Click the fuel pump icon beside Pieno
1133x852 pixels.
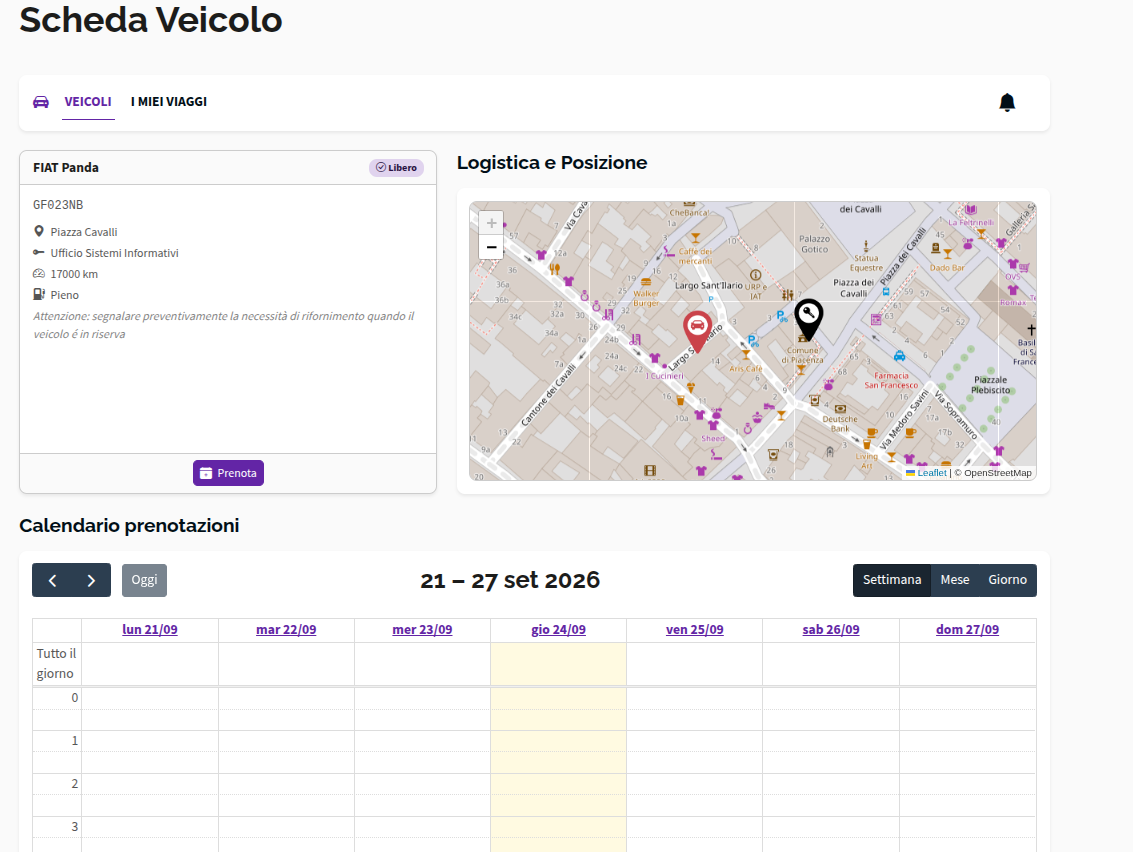coord(39,294)
